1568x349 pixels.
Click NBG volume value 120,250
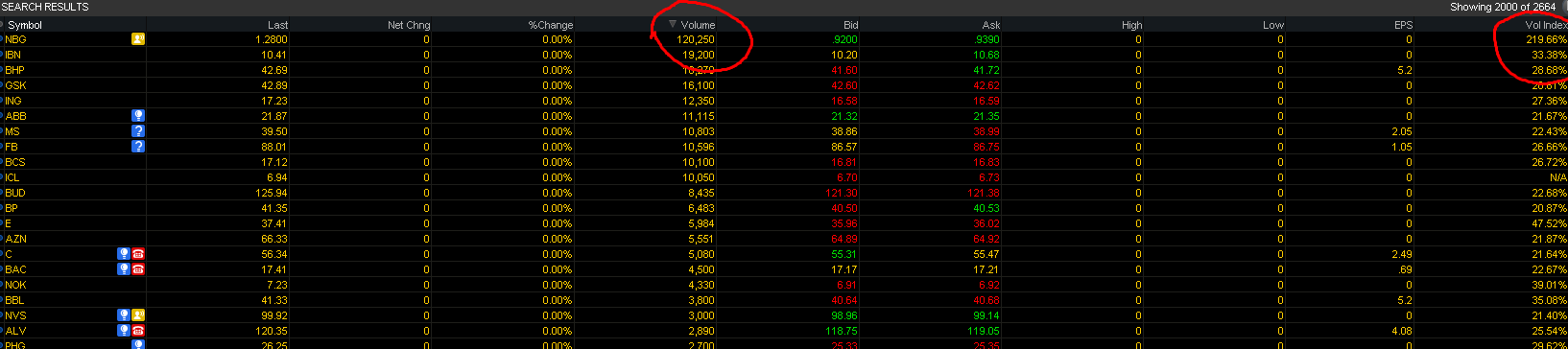coord(695,39)
